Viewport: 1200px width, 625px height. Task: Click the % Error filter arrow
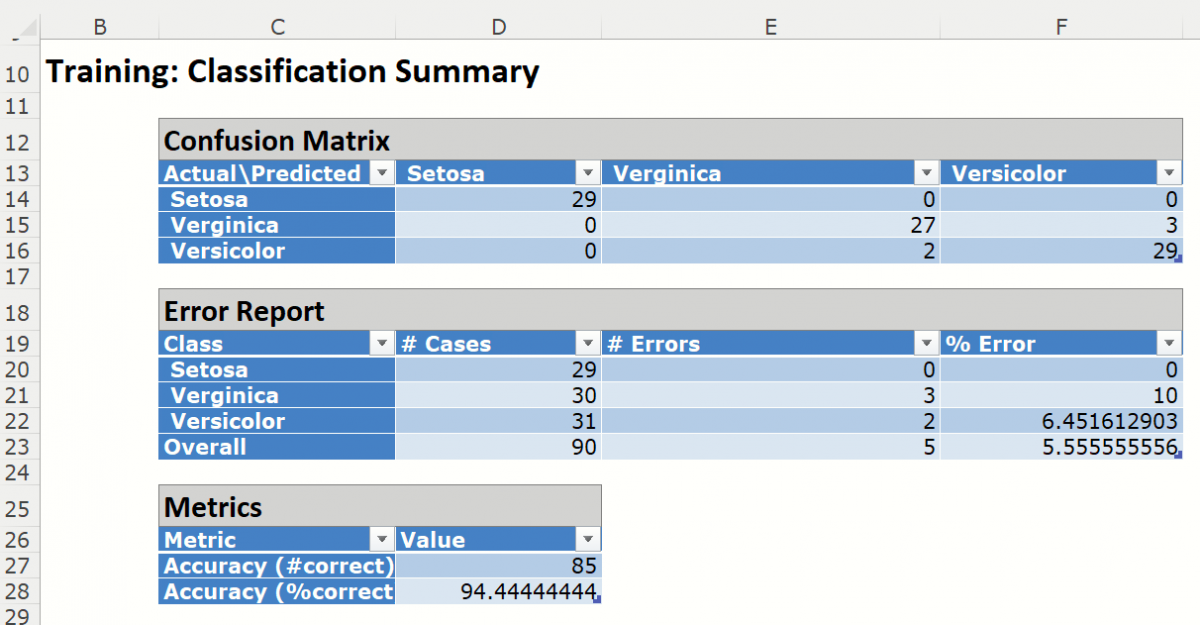(1168, 344)
